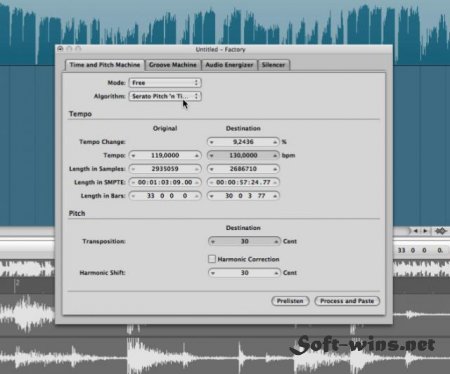Click the scroll left arrow beside zoom control
Viewport: 450px width, 374px height.
point(416,231)
